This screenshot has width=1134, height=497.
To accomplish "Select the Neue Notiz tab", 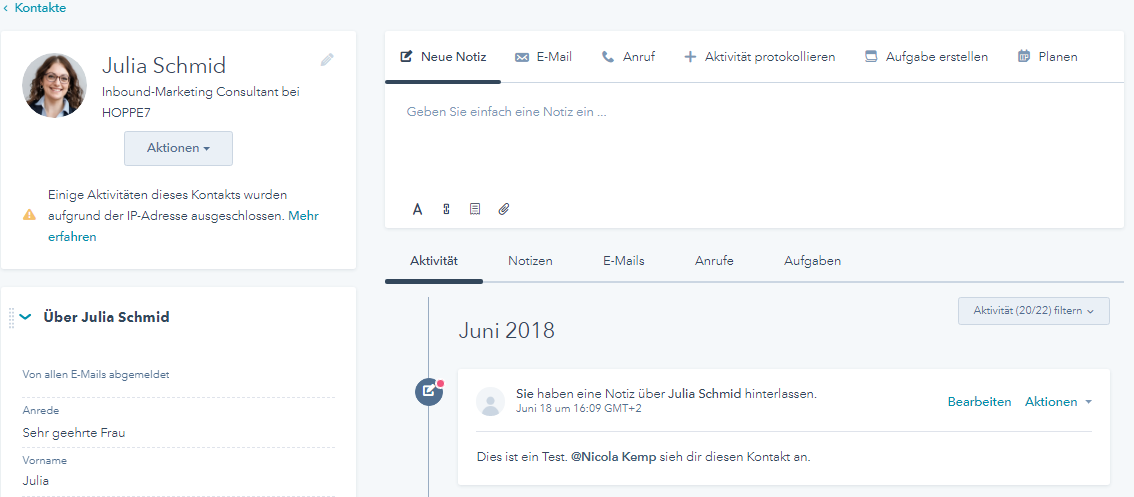I will 443,57.
